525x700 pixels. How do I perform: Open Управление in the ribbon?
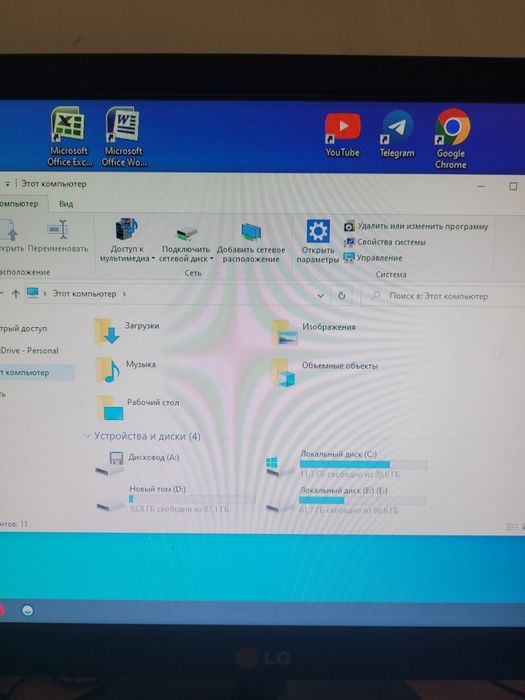[373, 258]
